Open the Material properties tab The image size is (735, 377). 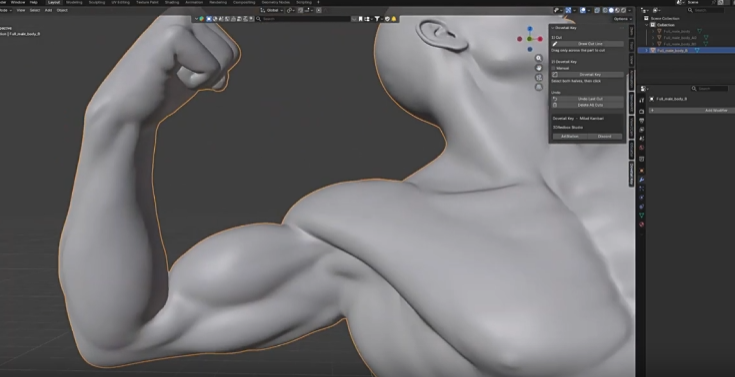click(642, 224)
